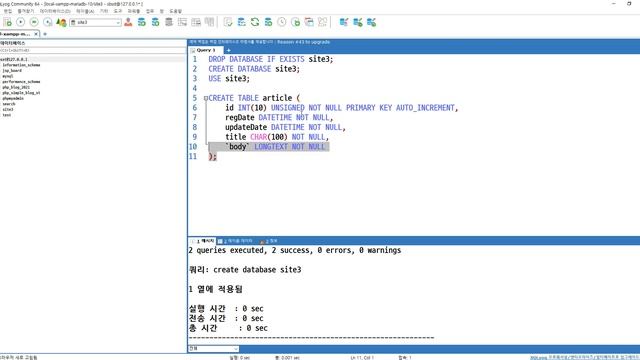Select the search database in tree
The image size is (640, 360).
tap(9, 104)
